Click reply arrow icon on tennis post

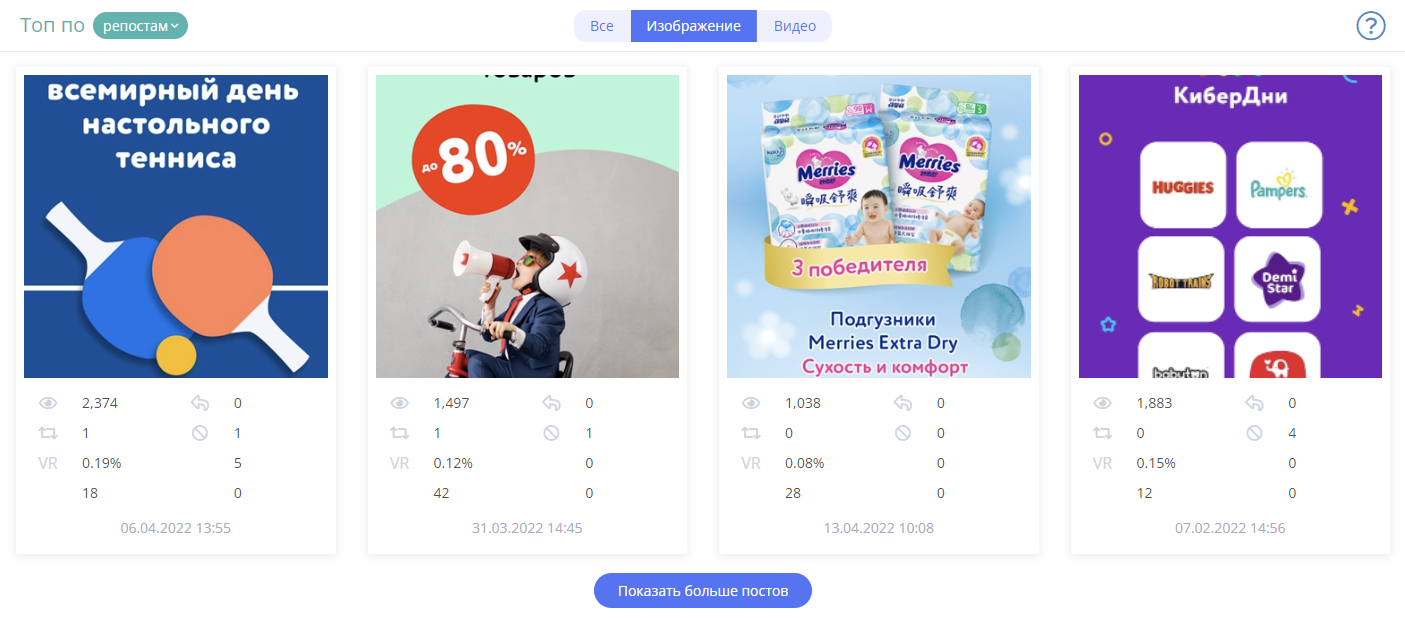(x=200, y=404)
